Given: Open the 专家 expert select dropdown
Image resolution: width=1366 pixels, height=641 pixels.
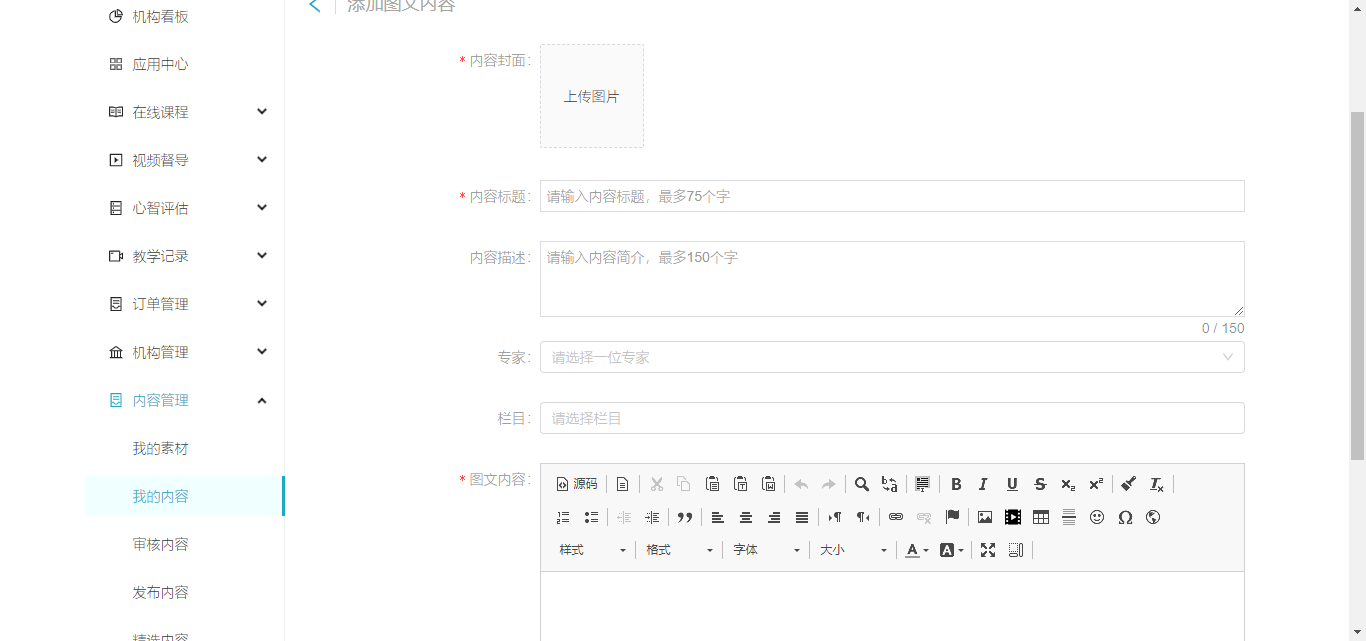Looking at the screenshot, I should (892, 357).
